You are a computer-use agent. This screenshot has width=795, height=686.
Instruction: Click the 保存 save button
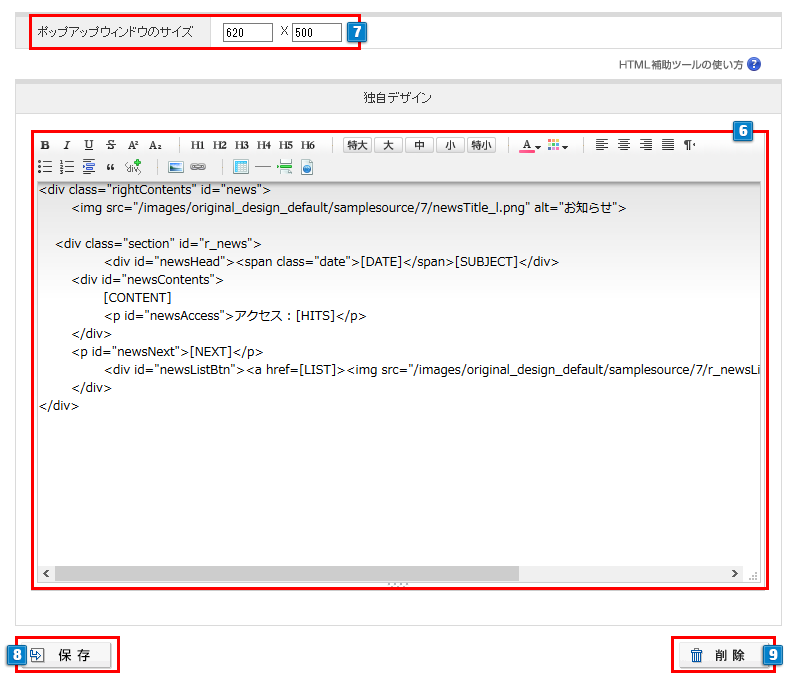click(66, 656)
